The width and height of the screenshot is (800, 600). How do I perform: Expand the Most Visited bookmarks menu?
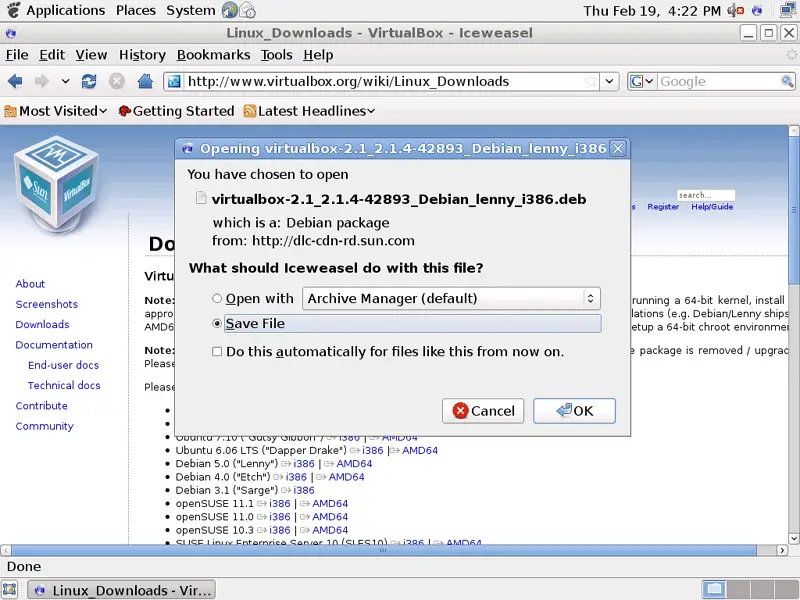coord(103,111)
